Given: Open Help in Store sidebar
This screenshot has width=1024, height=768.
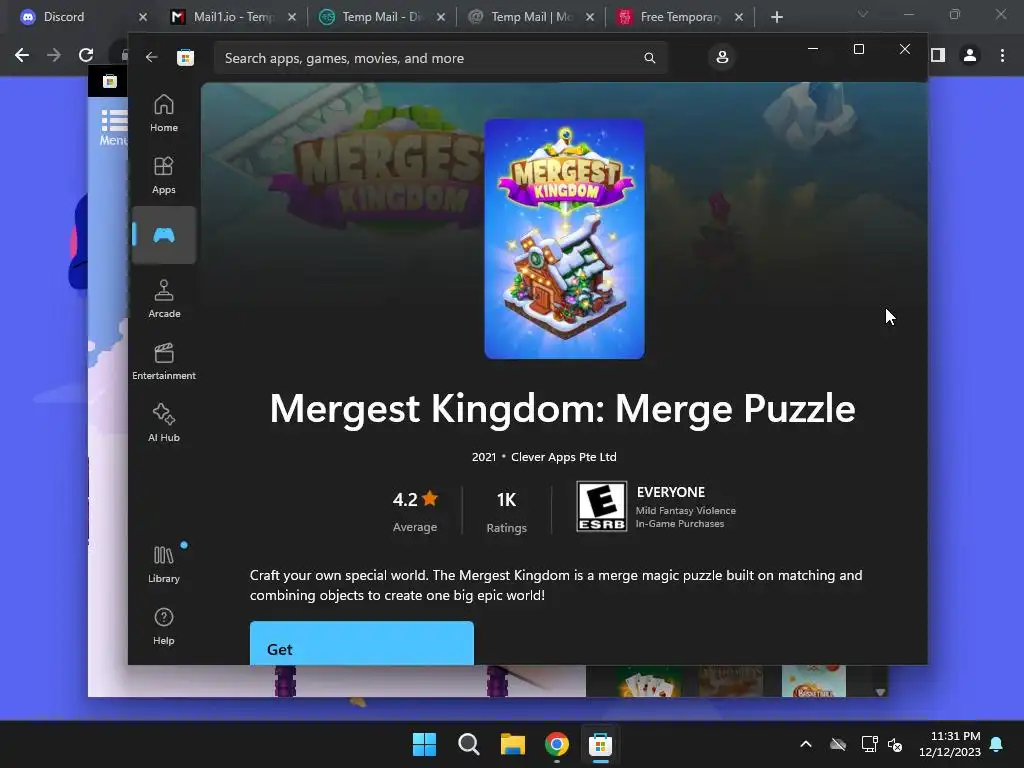Looking at the screenshot, I should (x=163, y=626).
